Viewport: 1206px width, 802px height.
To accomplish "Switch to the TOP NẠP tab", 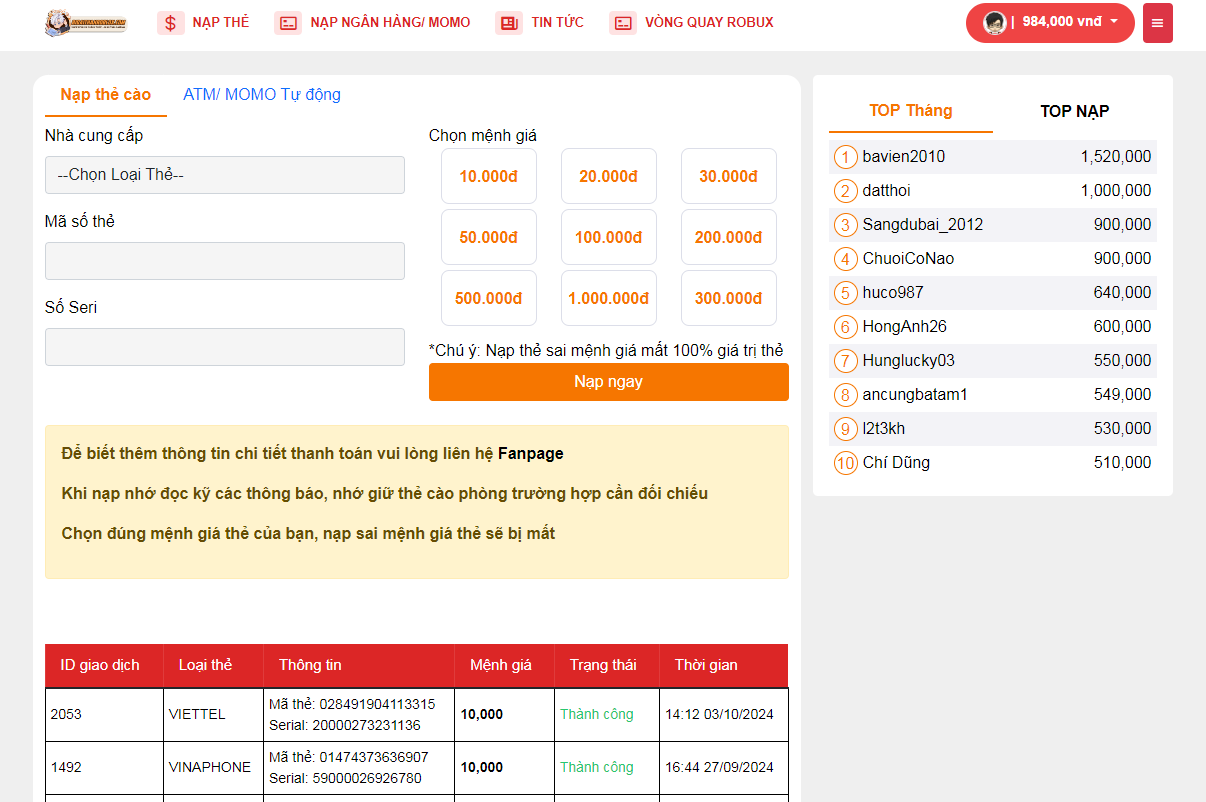I will pos(1074,111).
